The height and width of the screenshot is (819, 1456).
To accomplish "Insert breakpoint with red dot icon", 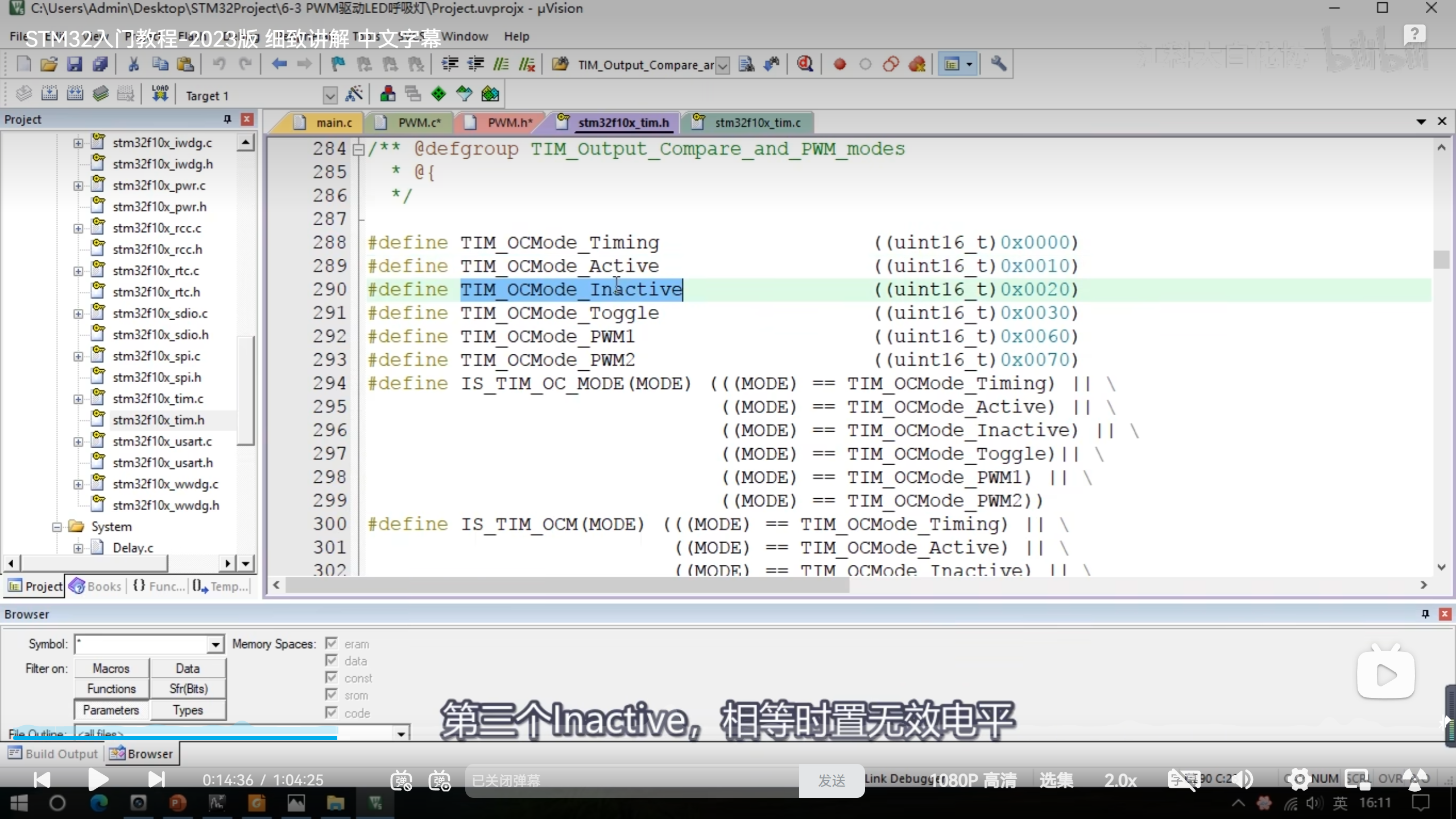I will tap(839, 64).
